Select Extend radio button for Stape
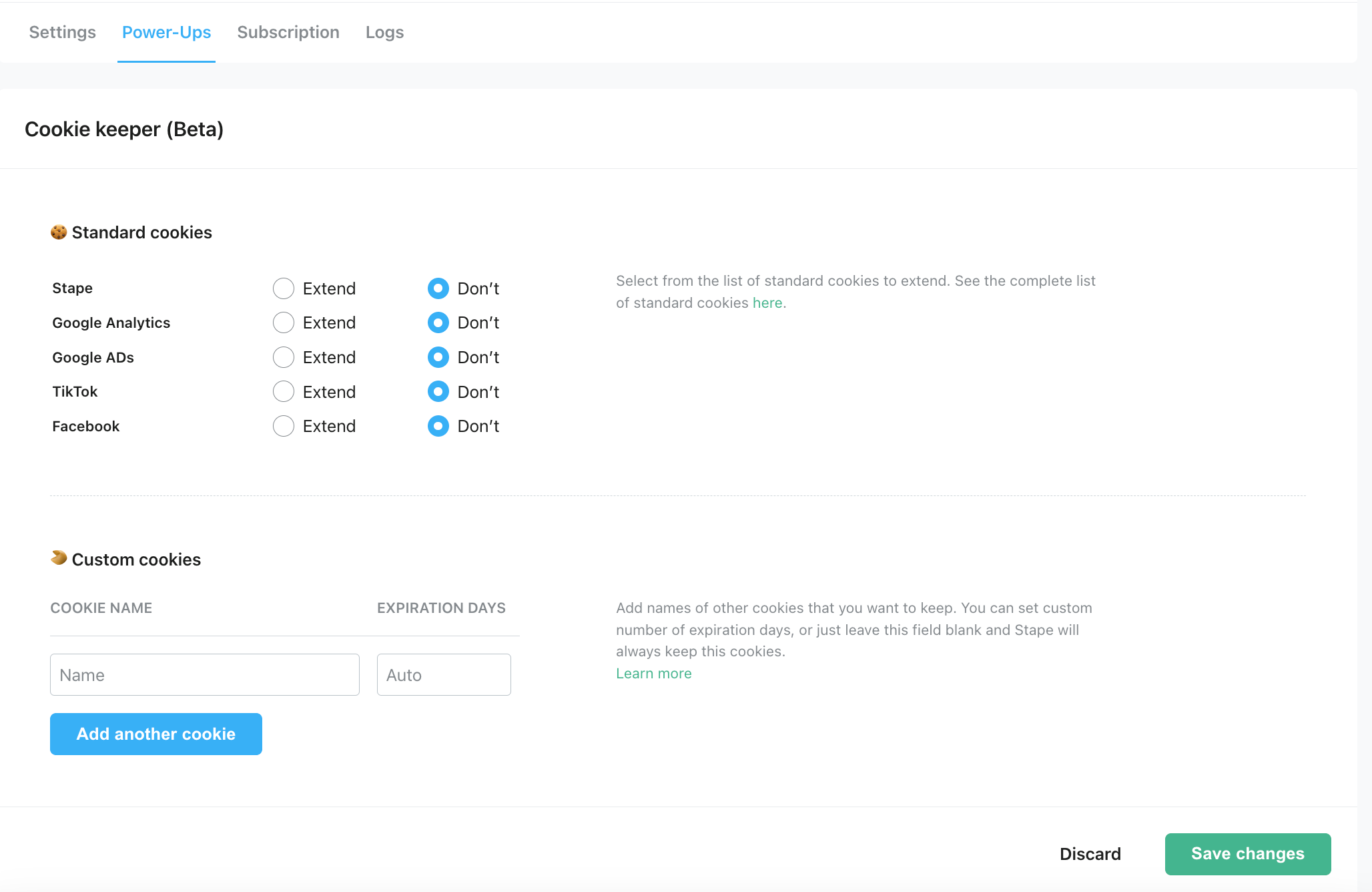This screenshot has width=1372, height=892. (283, 288)
